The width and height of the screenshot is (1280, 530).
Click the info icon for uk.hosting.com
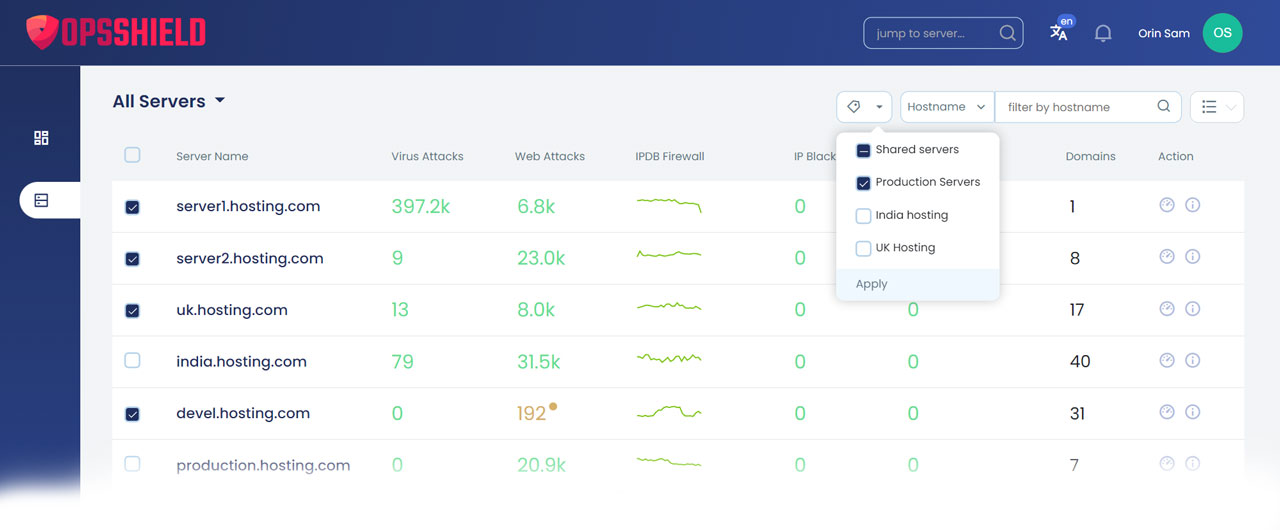[x=1192, y=309]
